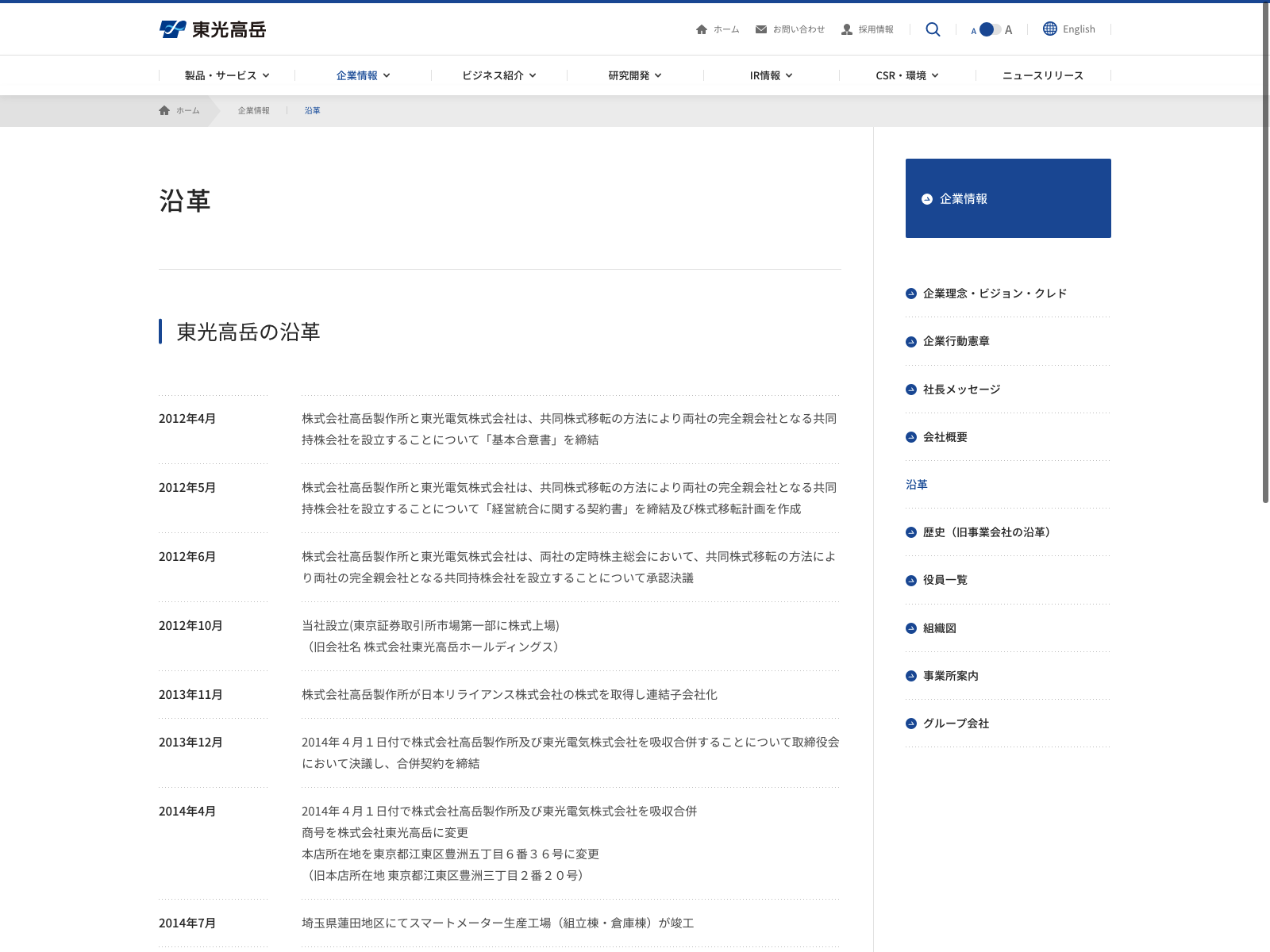Click the arrow icon beside 会社概要
This screenshot has width=1270, height=952.
(911, 437)
